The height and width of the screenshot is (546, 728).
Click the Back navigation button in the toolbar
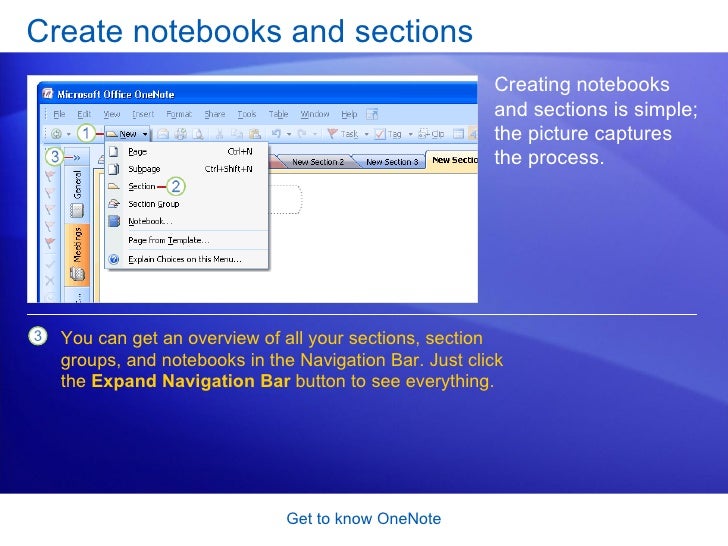point(56,134)
